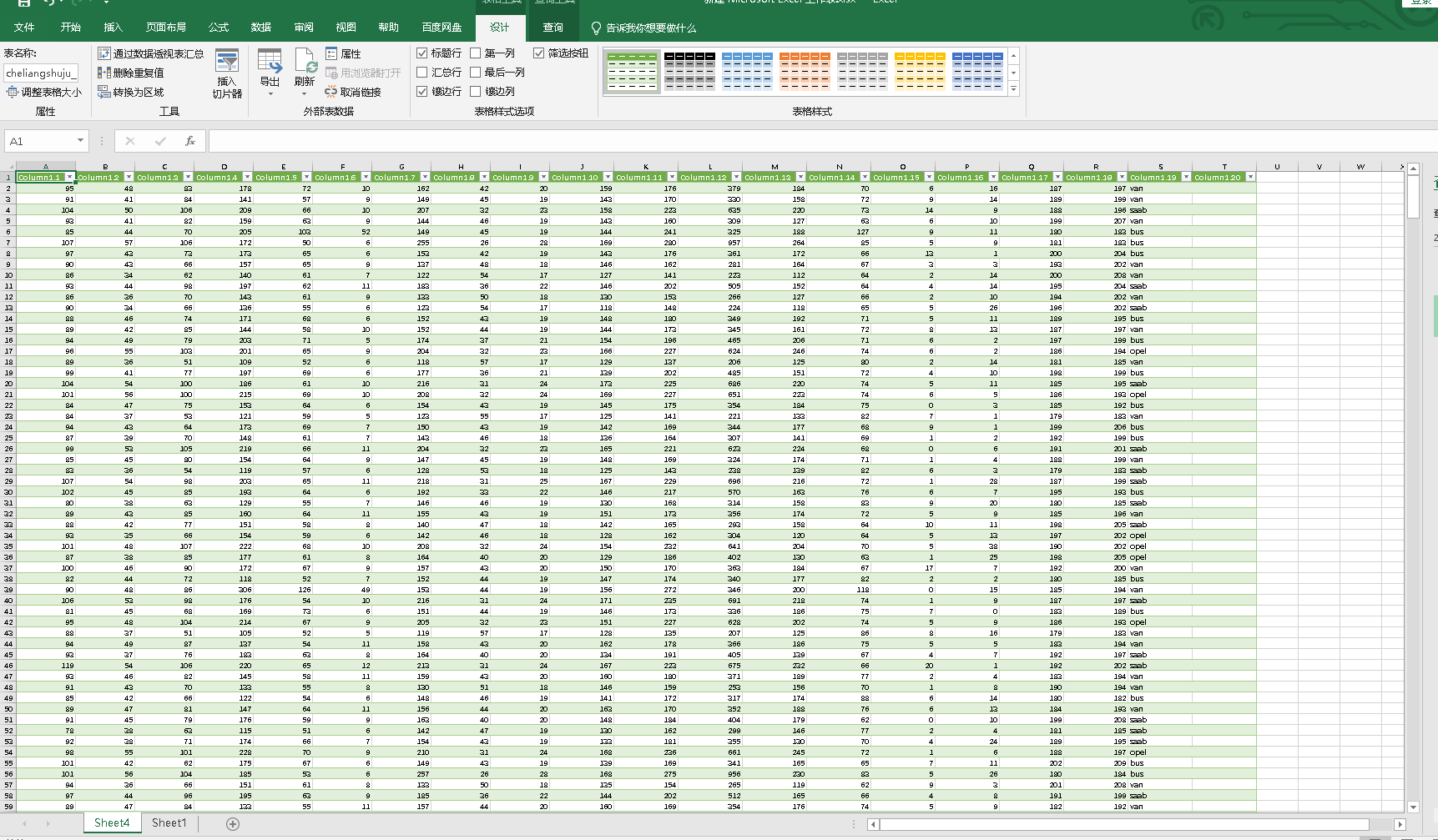Open the Name Box dropdown arrow
The height and width of the screenshot is (840, 1438).
pos(81,141)
